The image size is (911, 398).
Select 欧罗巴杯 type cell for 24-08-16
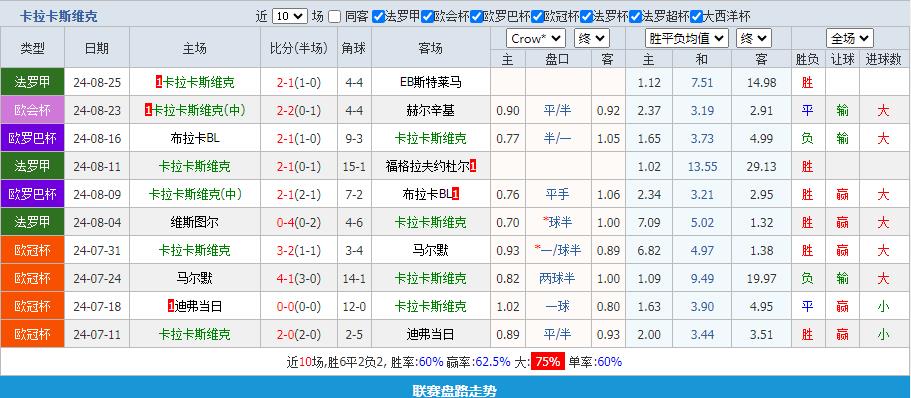tap(33, 138)
